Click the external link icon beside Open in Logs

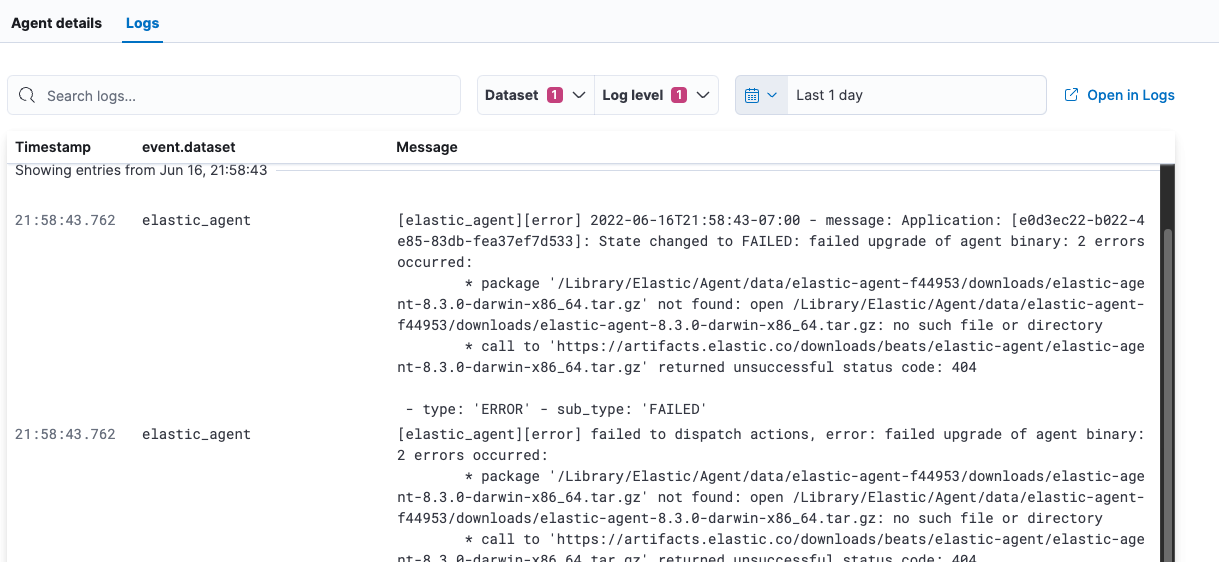point(1071,95)
